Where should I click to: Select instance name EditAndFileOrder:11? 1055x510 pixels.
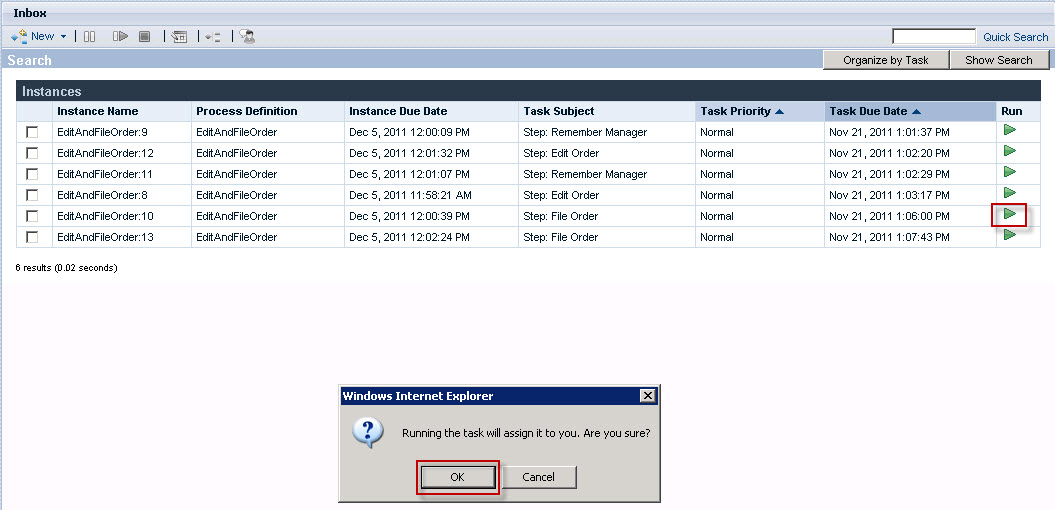pyautogui.click(x=105, y=174)
